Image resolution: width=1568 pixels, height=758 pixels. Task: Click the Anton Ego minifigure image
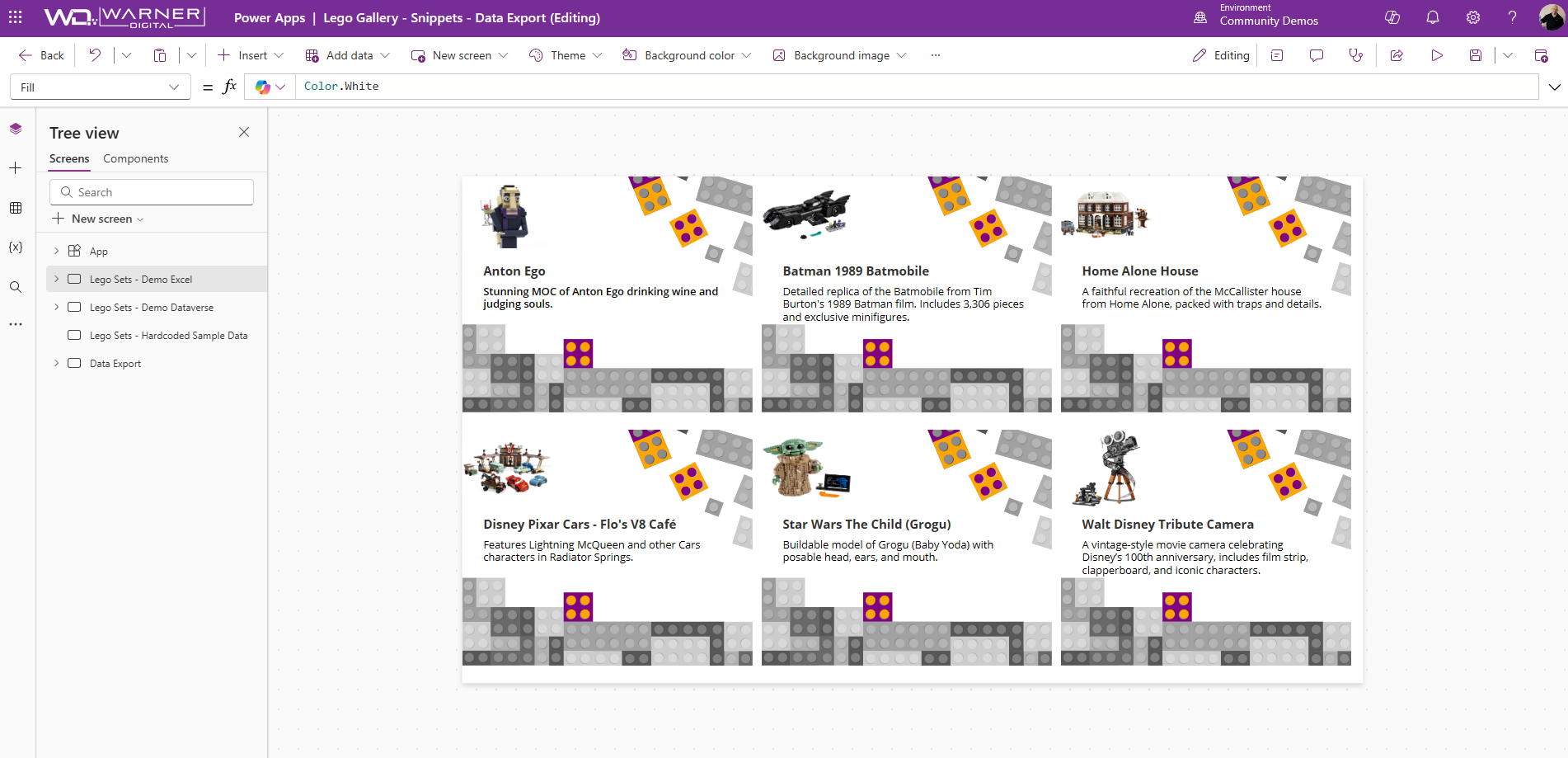(x=505, y=217)
